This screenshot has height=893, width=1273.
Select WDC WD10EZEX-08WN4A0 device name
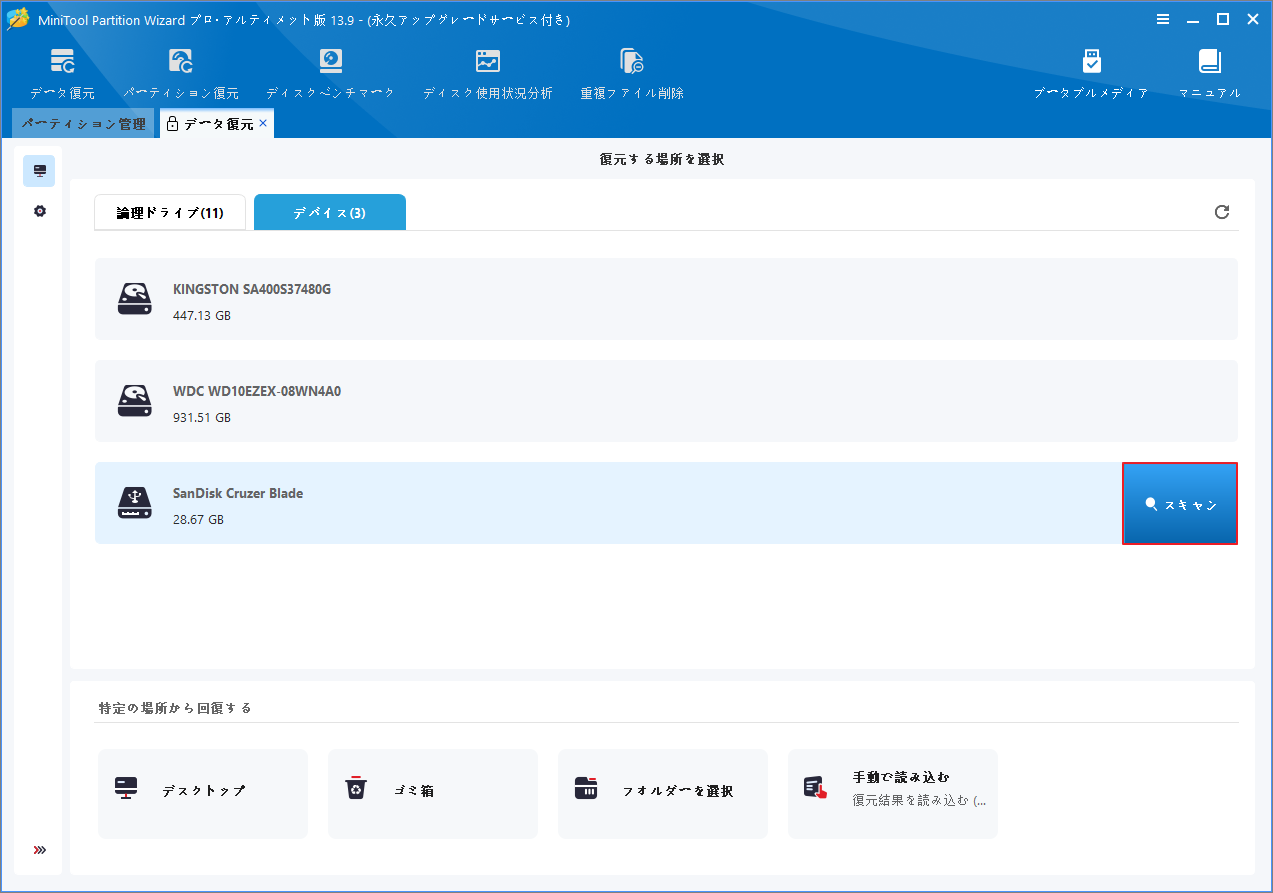257,391
